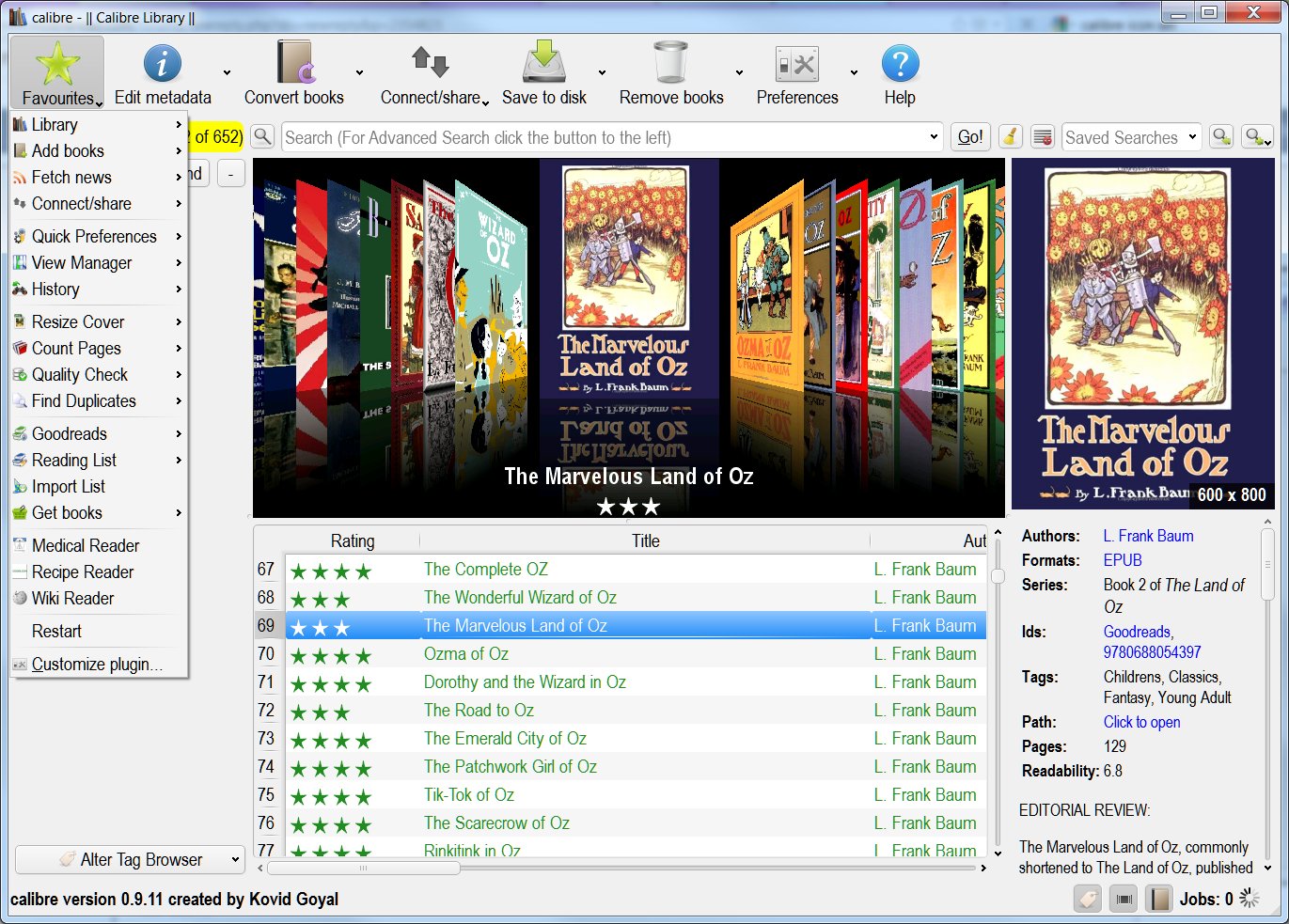Open the EPUB format link

(1123, 560)
